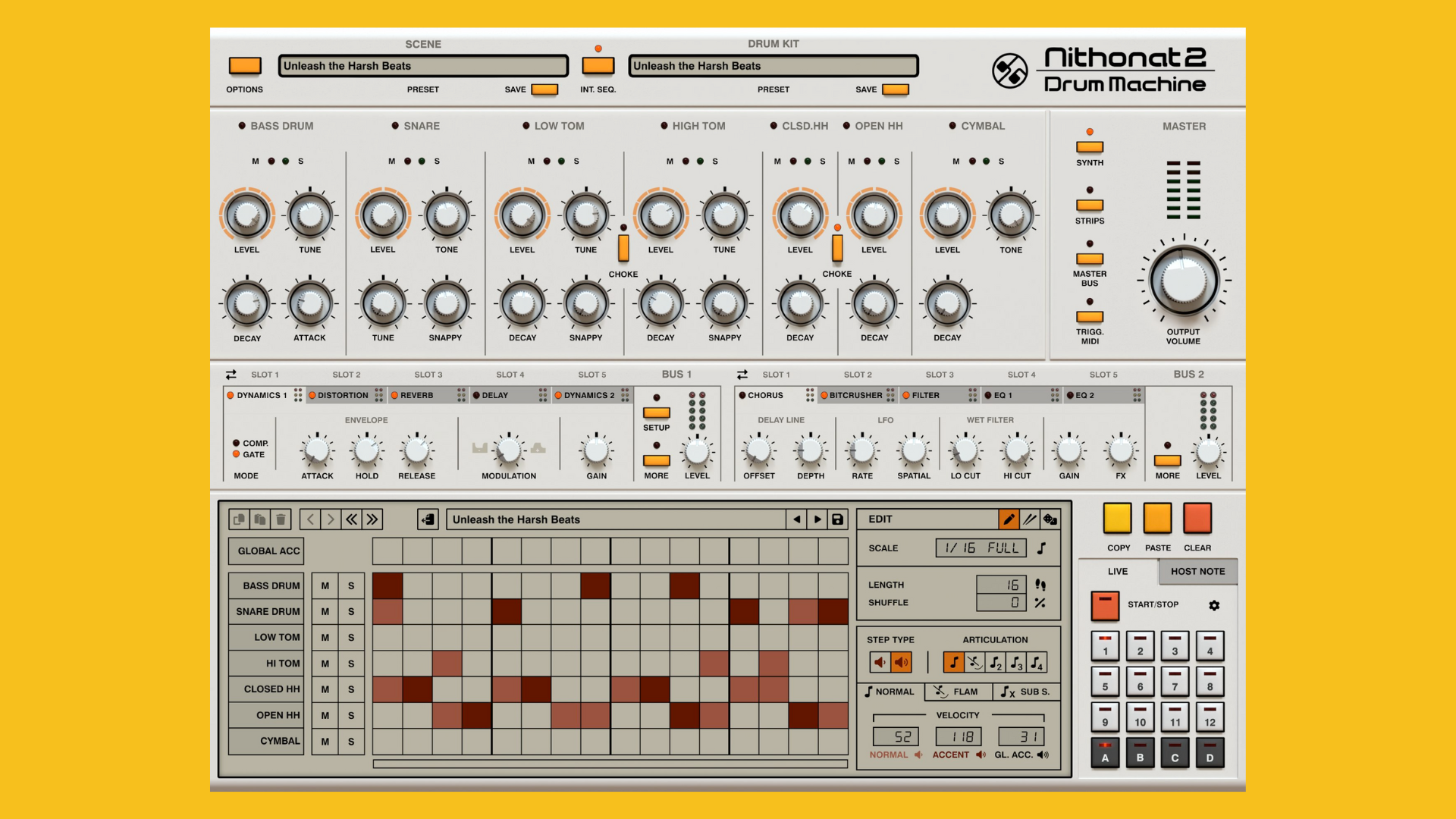Save the pattern with the floppy icon
The height and width of the screenshot is (819, 1456).
click(838, 519)
